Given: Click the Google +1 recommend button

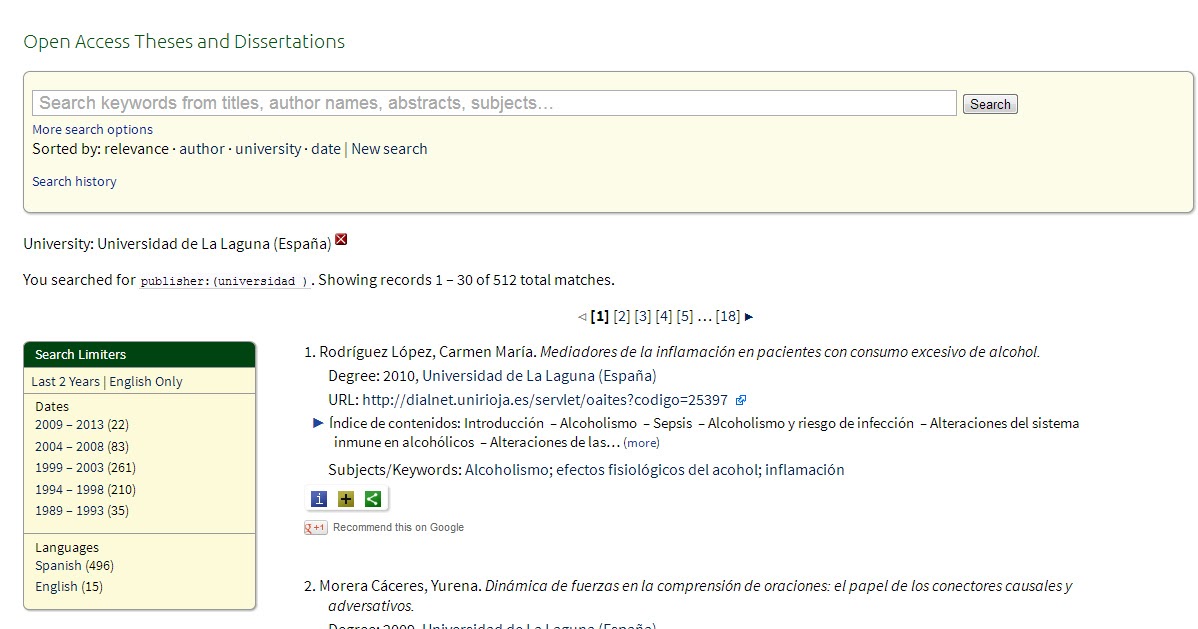Looking at the screenshot, I should tap(316, 527).
